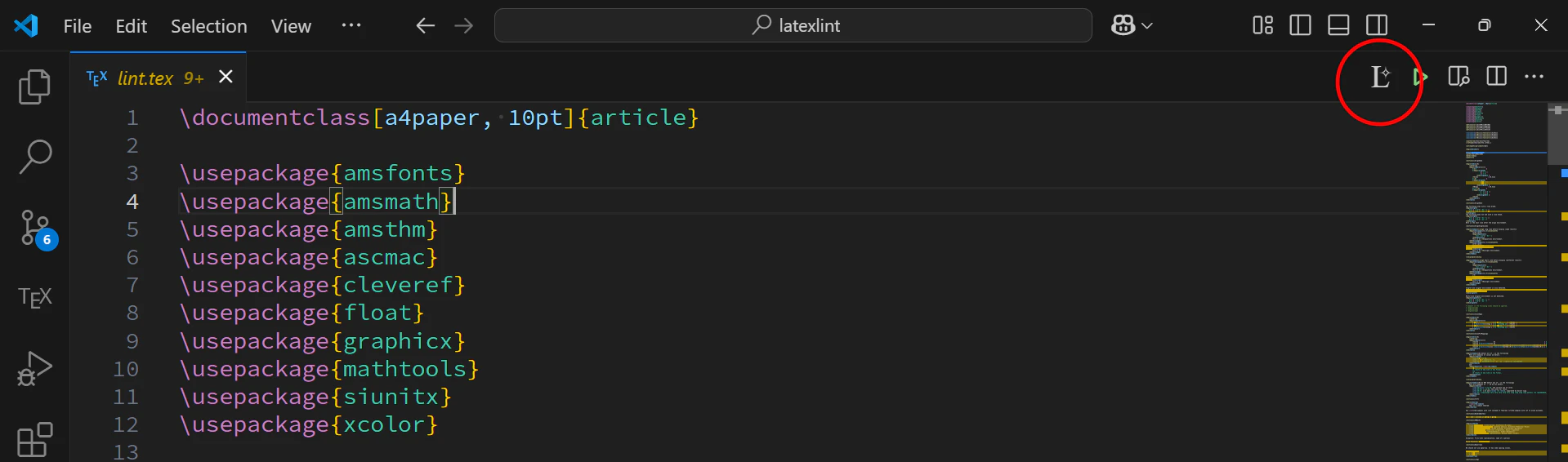Go back using the left arrow
1568x462 pixels.
click(x=425, y=26)
